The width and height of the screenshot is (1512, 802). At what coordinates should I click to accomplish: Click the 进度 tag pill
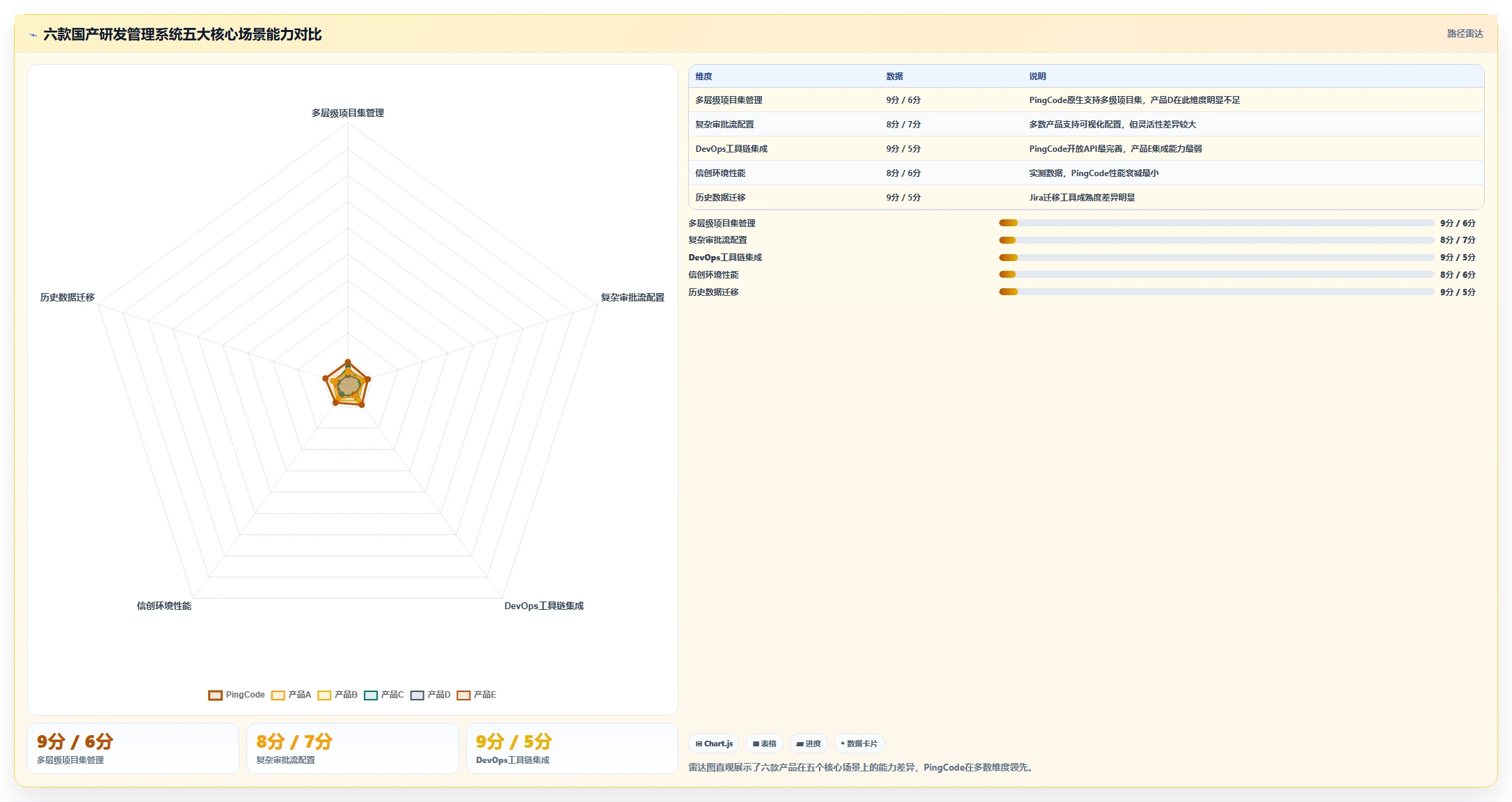tap(809, 744)
